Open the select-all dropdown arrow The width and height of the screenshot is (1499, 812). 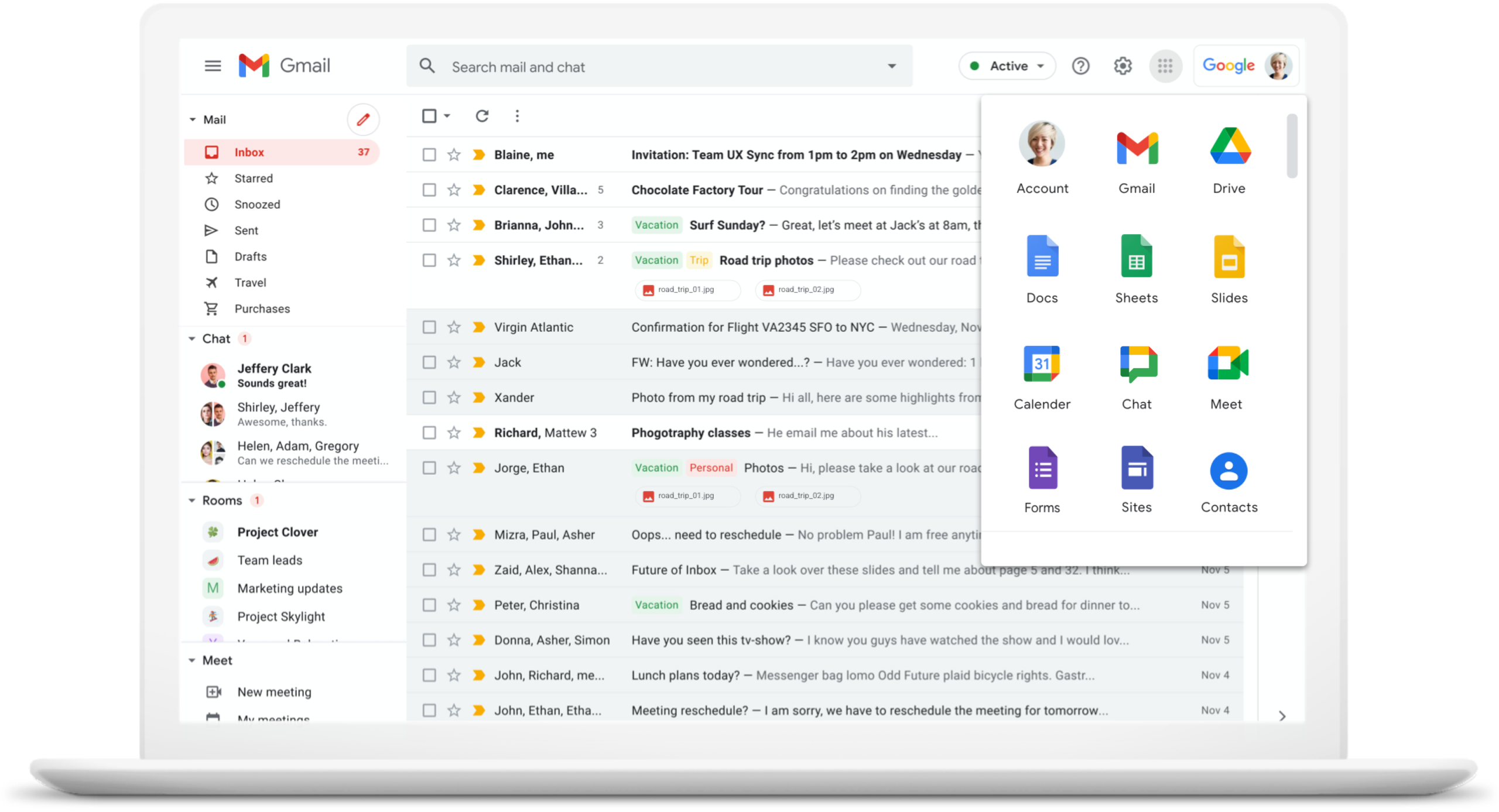(447, 116)
